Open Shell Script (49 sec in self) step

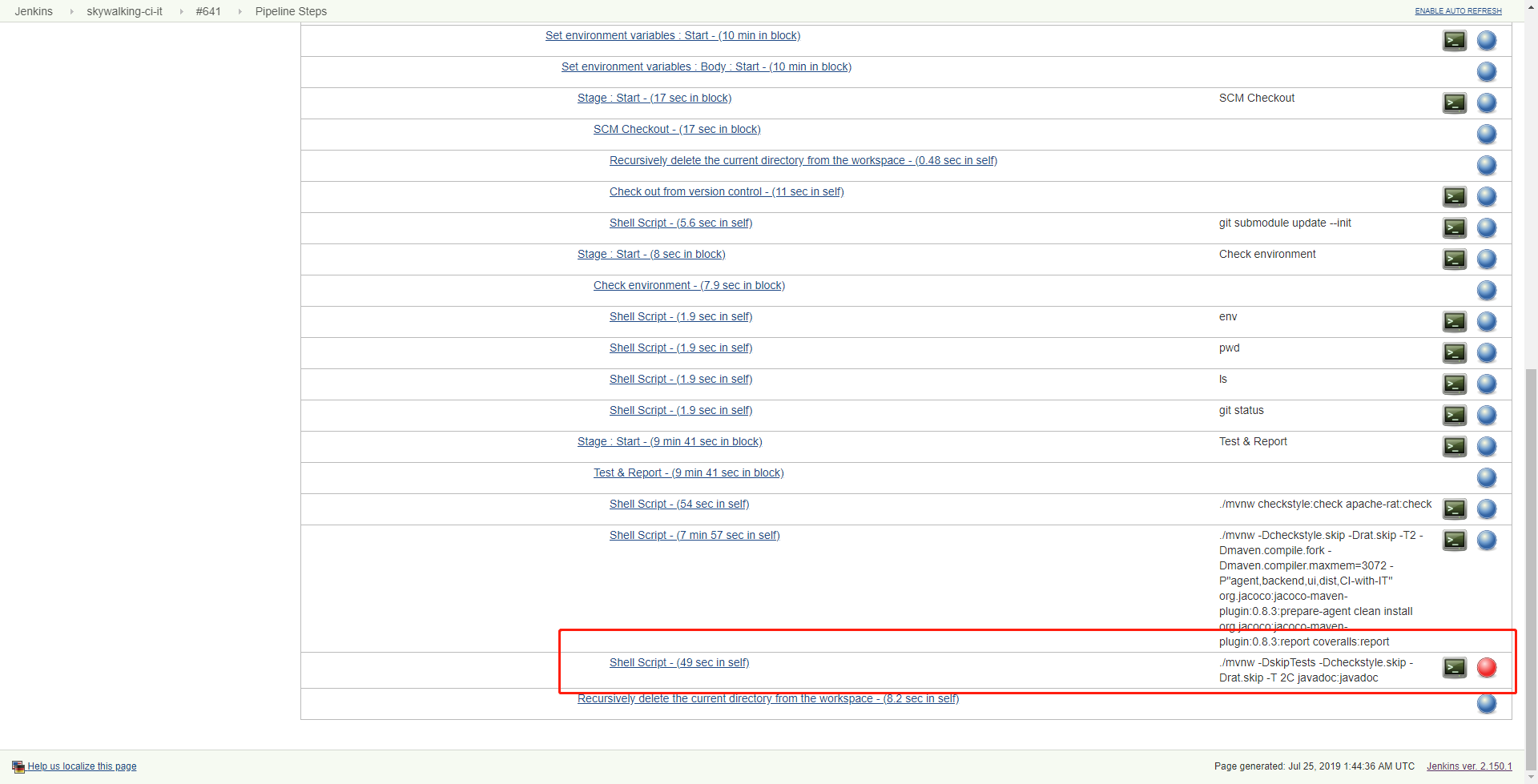(x=679, y=662)
